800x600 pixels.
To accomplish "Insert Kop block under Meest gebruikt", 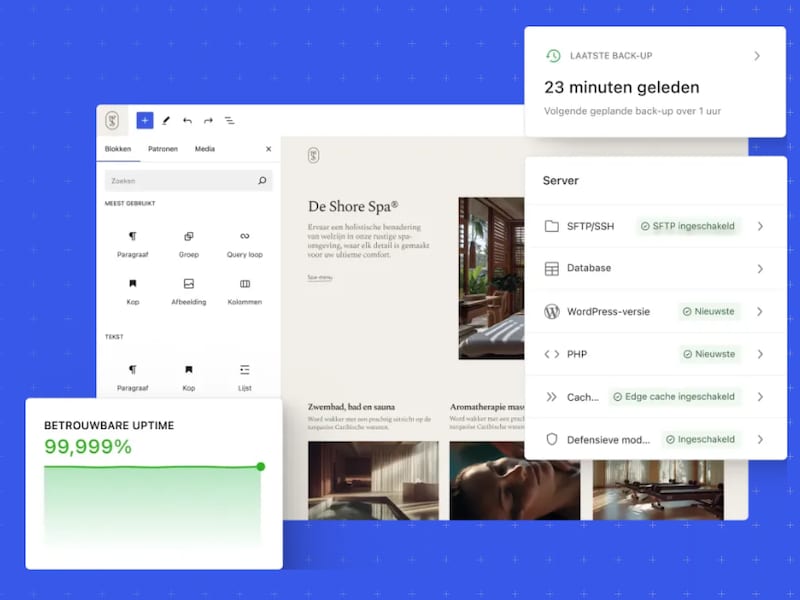I will (133, 292).
